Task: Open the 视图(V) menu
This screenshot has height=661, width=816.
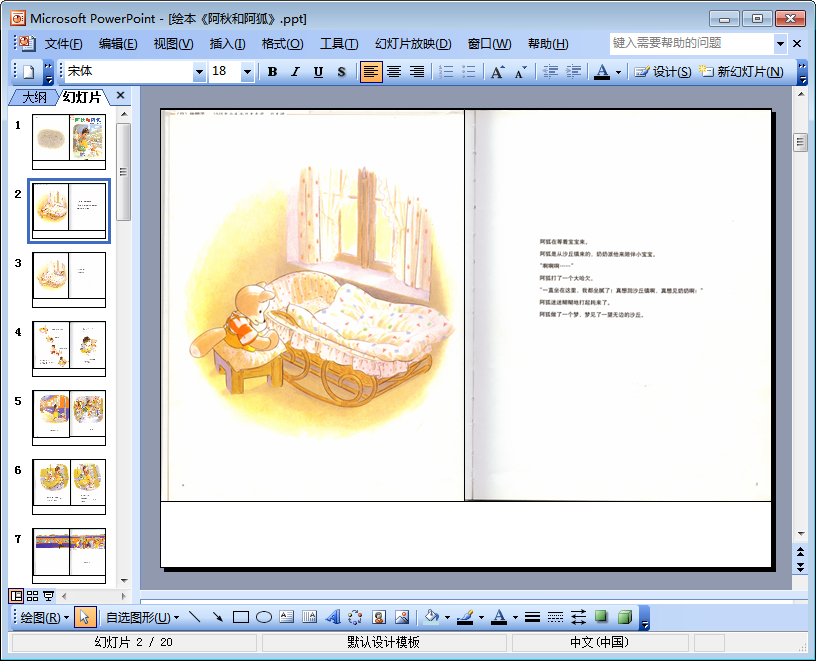Action: click(173, 44)
